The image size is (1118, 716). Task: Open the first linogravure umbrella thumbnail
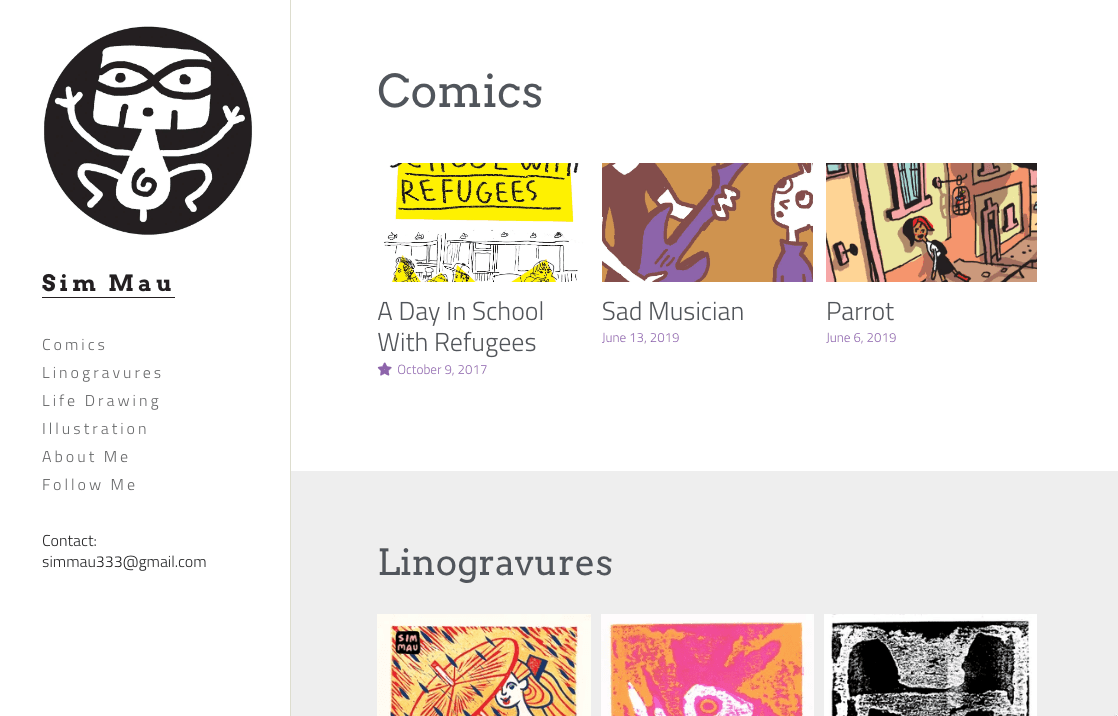[484, 665]
